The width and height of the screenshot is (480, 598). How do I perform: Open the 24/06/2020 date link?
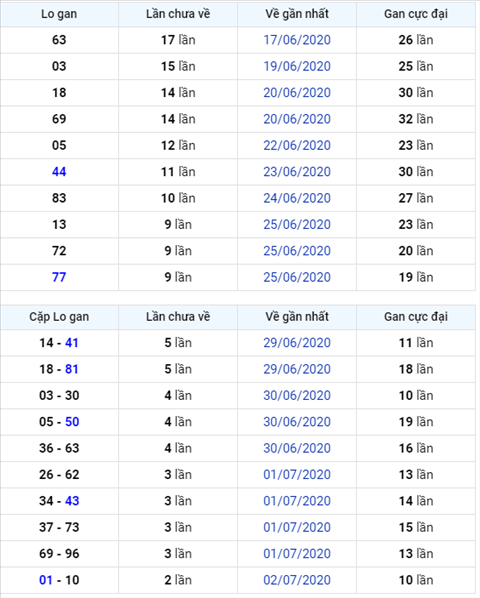tap(297, 198)
